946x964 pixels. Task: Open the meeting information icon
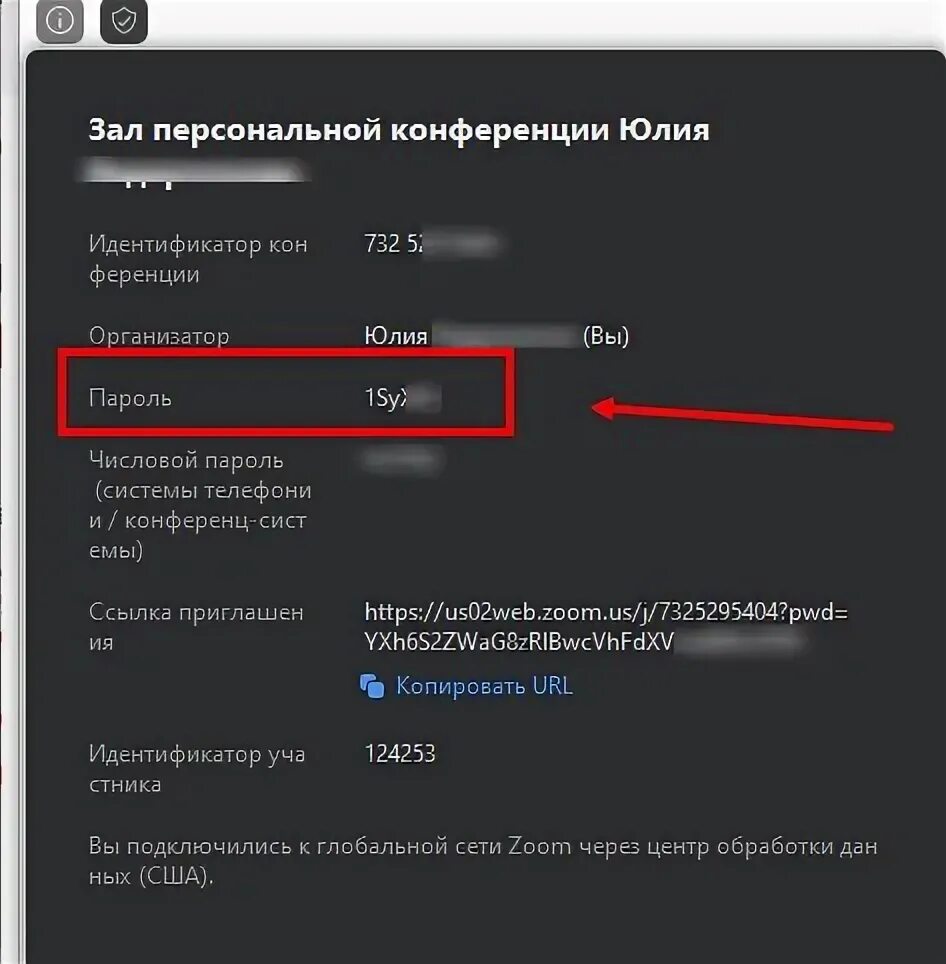click(x=60, y=21)
